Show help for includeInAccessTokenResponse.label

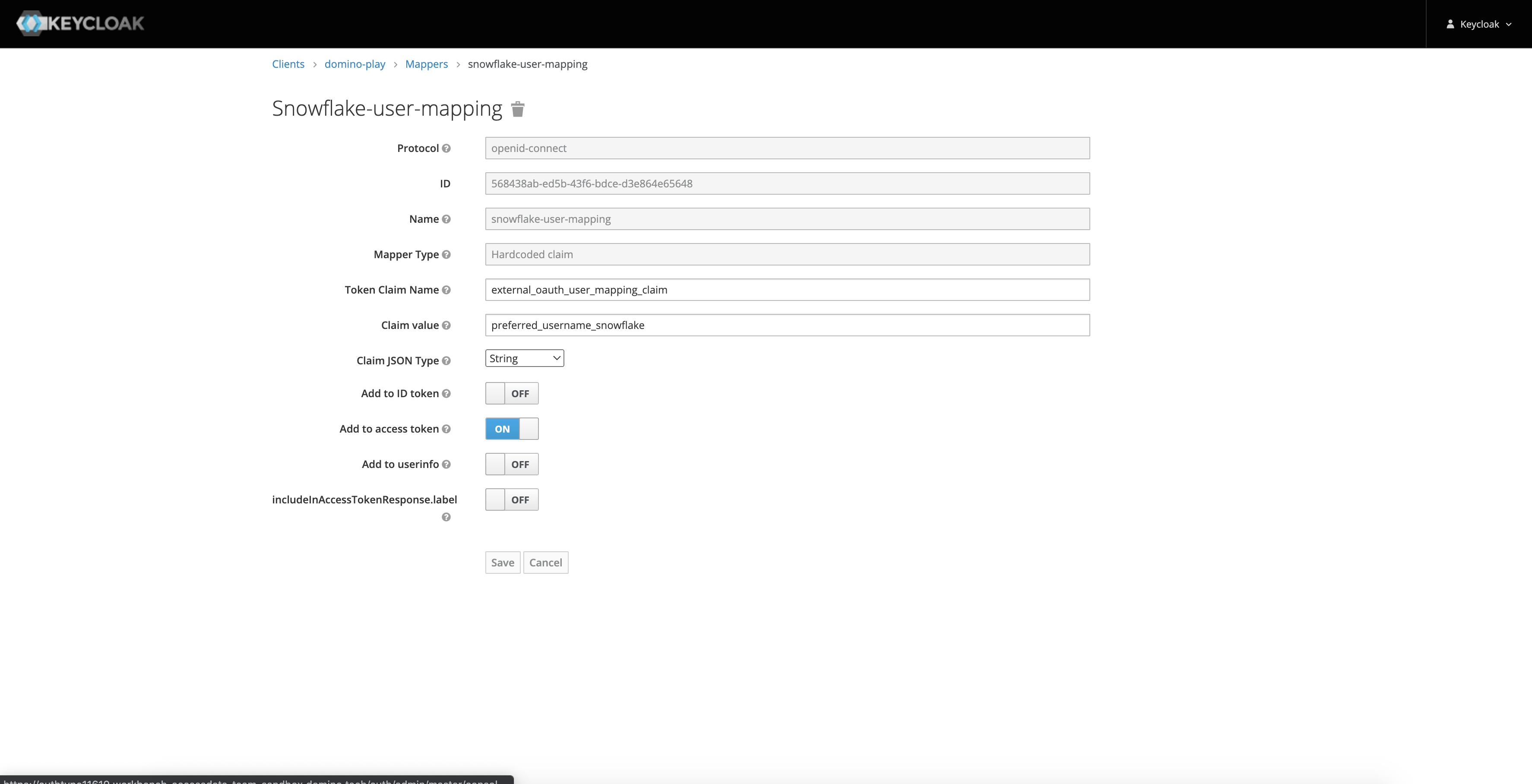446,517
